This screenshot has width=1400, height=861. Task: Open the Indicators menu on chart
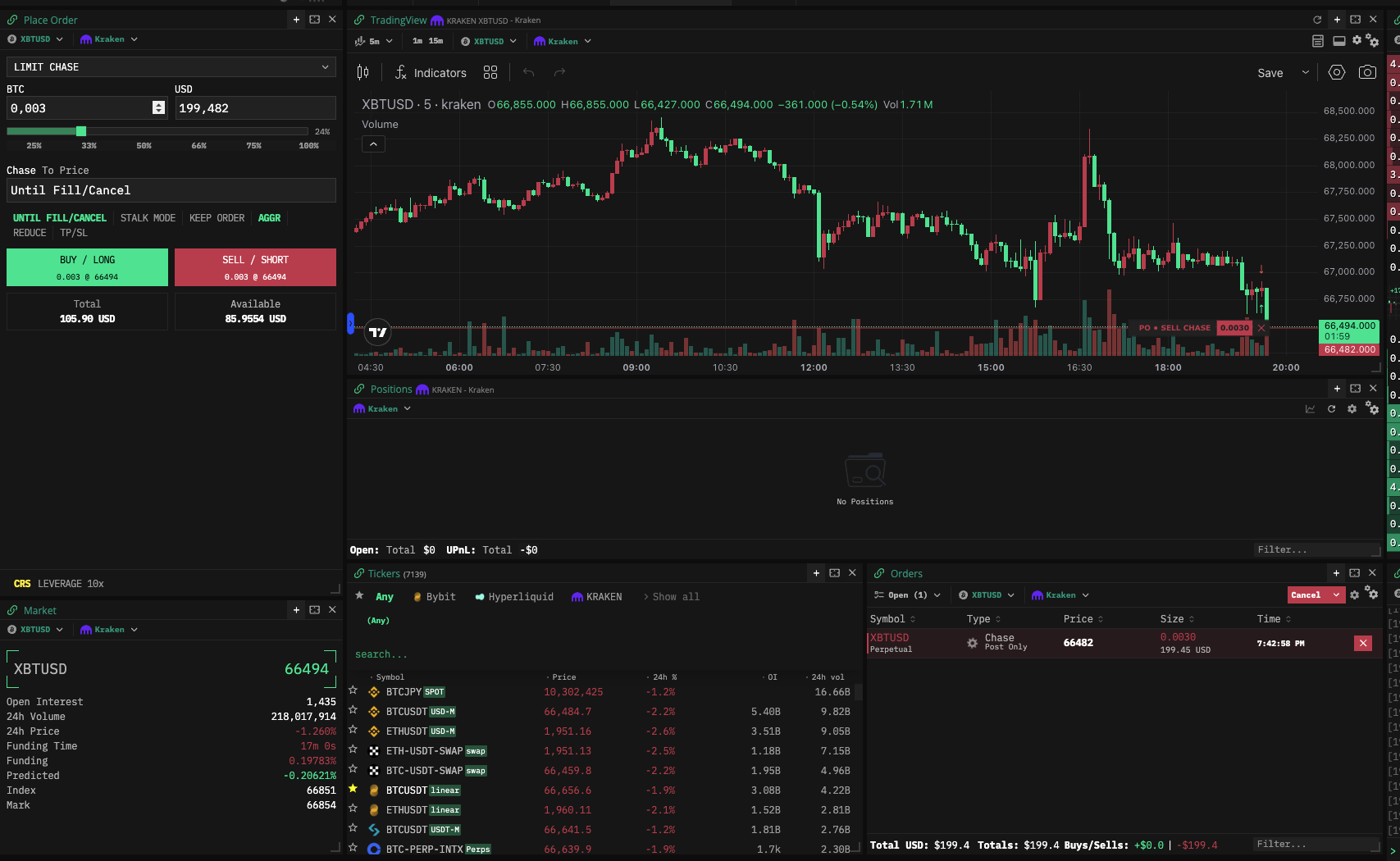pyautogui.click(x=431, y=73)
